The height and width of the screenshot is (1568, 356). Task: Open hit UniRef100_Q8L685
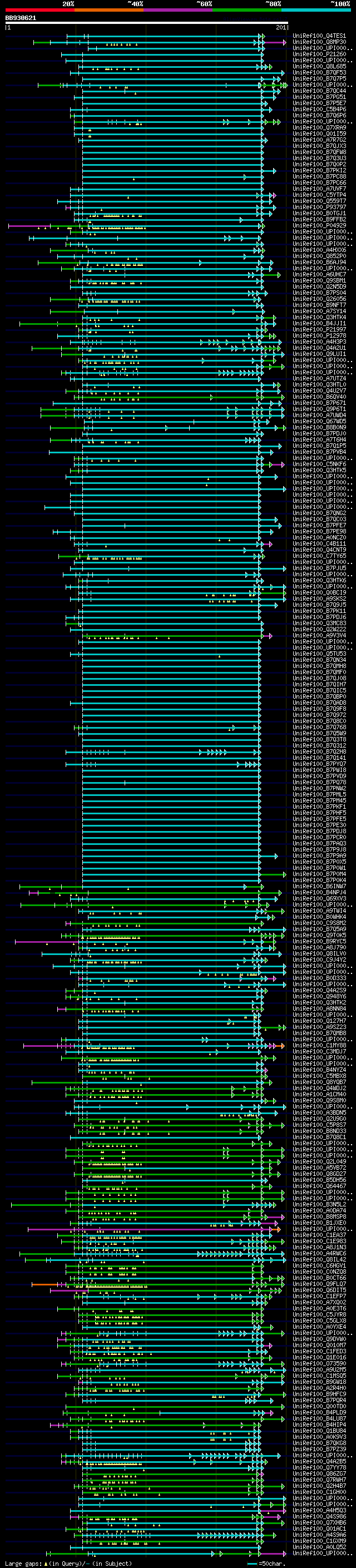[319, 66]
